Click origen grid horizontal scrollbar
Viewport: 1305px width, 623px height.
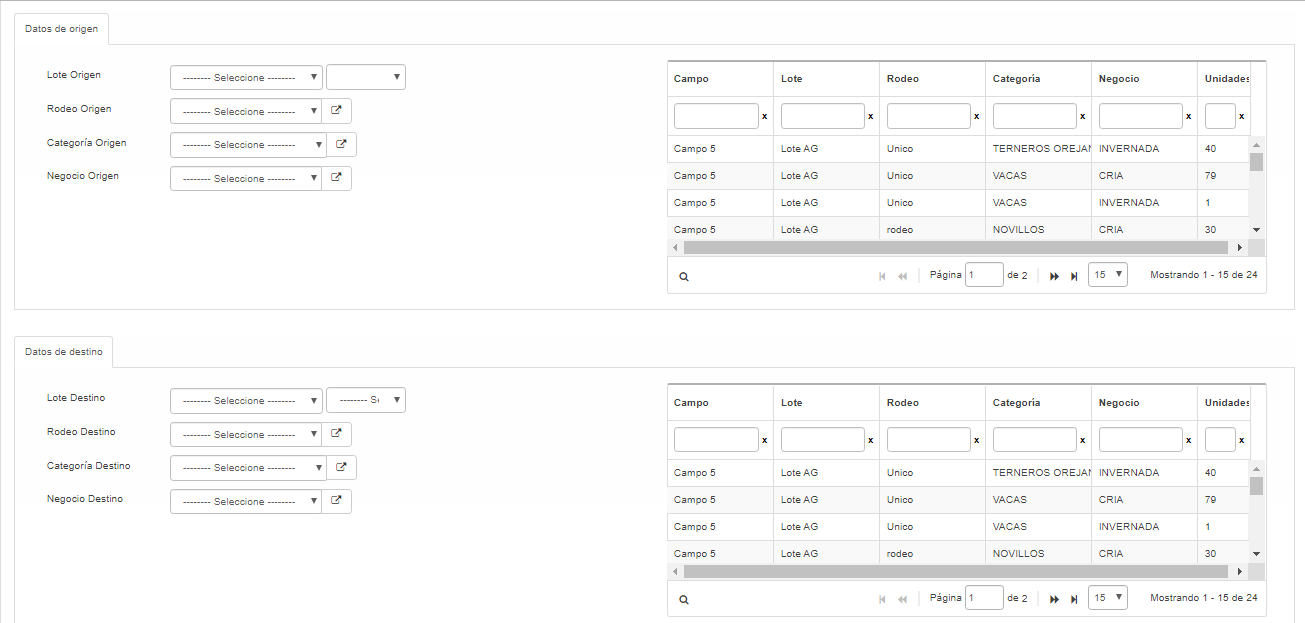click(958, 247)
